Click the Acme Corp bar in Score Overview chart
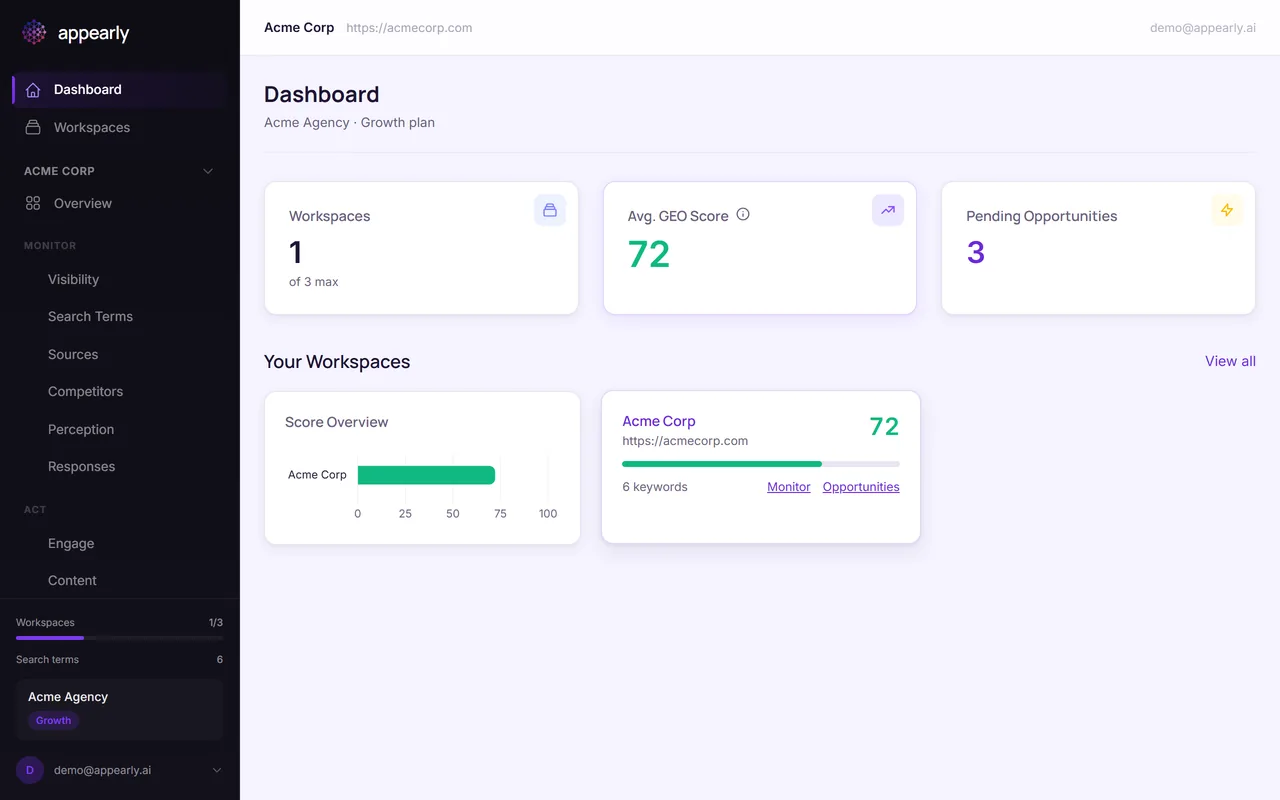The height and width of the screenshot is (800, 1280). click(426, 474)
